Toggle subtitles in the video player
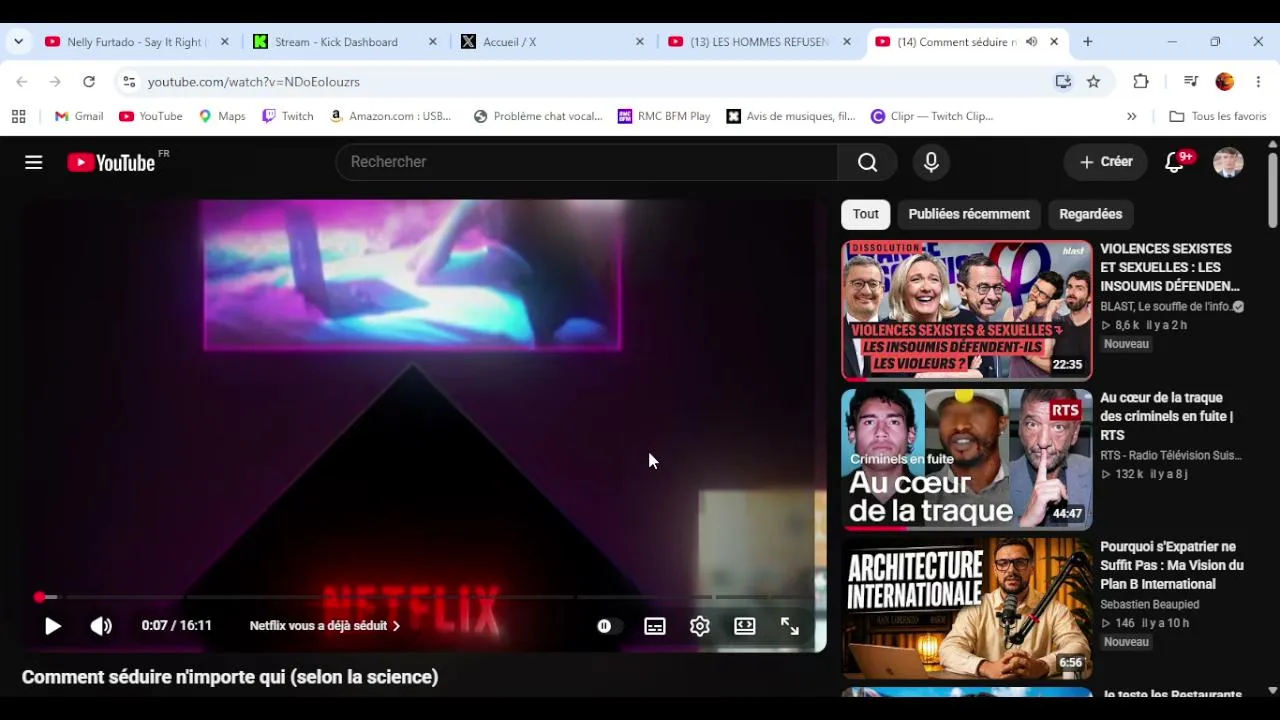The height and width of the screenshot is (720, 1280). 655,626
